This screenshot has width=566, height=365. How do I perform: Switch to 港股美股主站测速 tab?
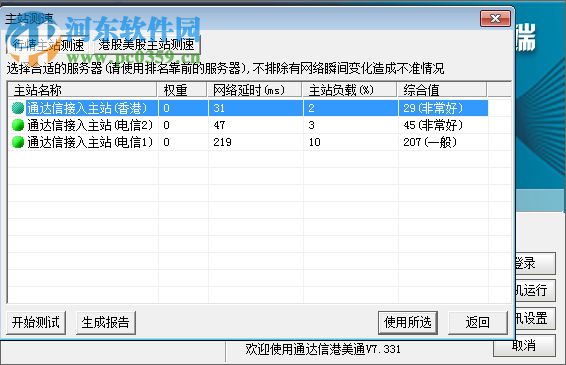click(x=147, y=45)
